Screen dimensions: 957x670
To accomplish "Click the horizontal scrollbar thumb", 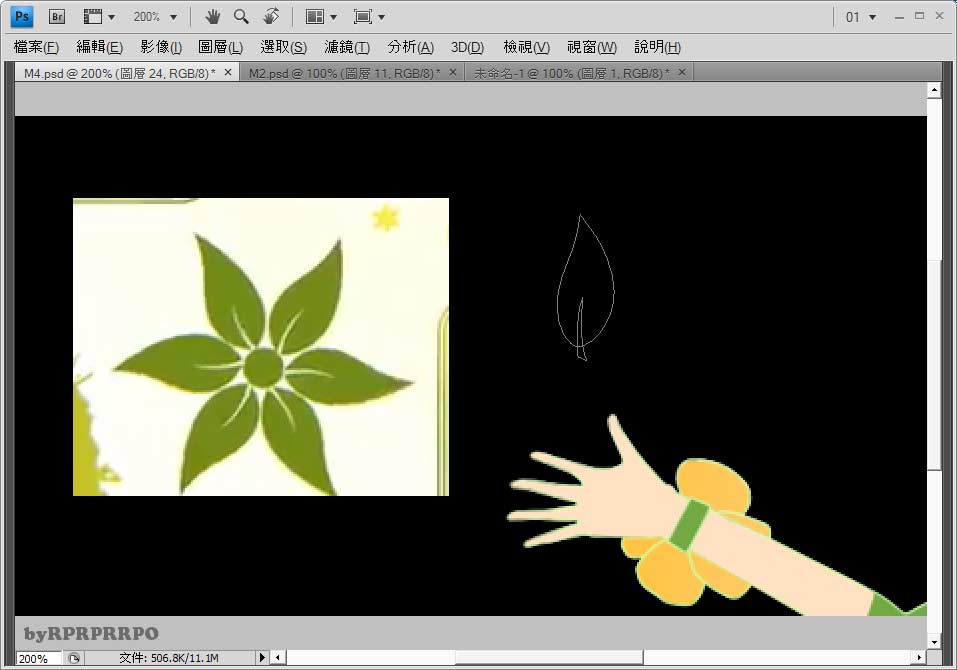I will coord(549,657).
